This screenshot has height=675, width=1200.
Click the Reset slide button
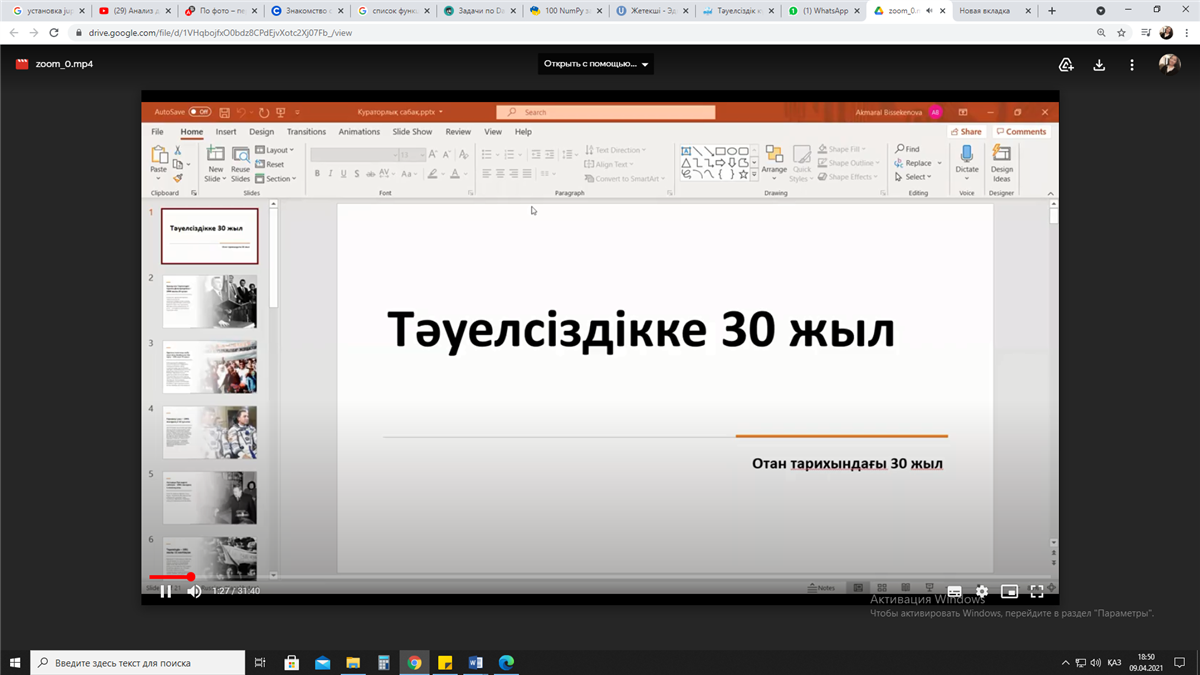270,164
